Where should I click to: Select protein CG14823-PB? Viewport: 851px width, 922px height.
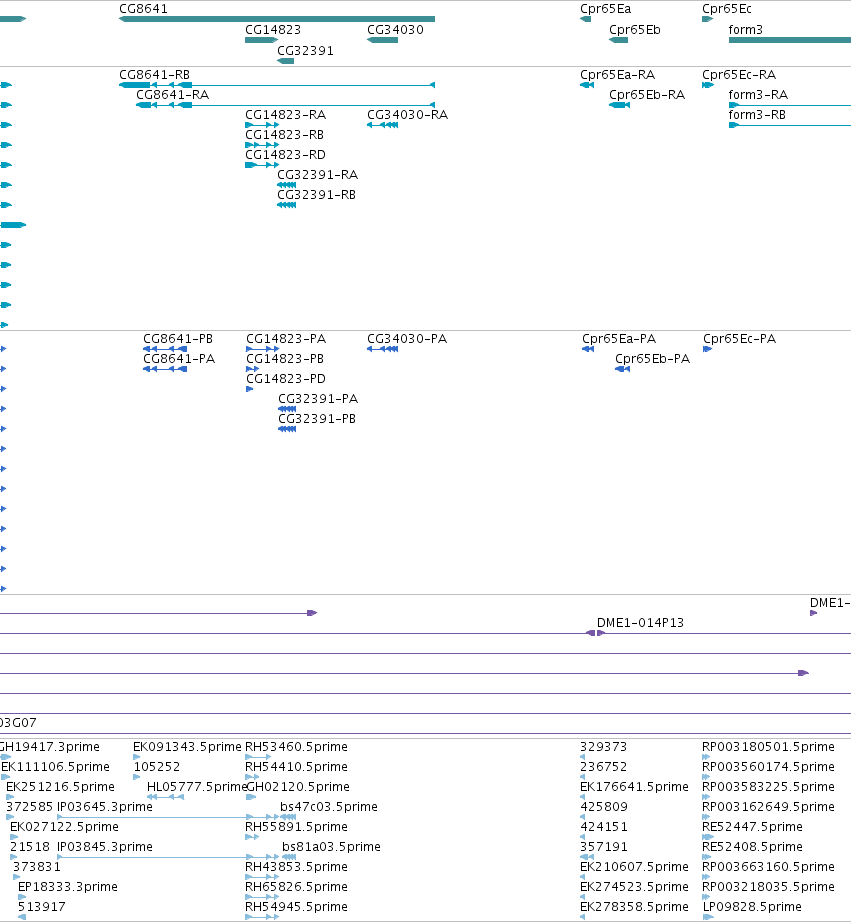(x=252, y=369)
